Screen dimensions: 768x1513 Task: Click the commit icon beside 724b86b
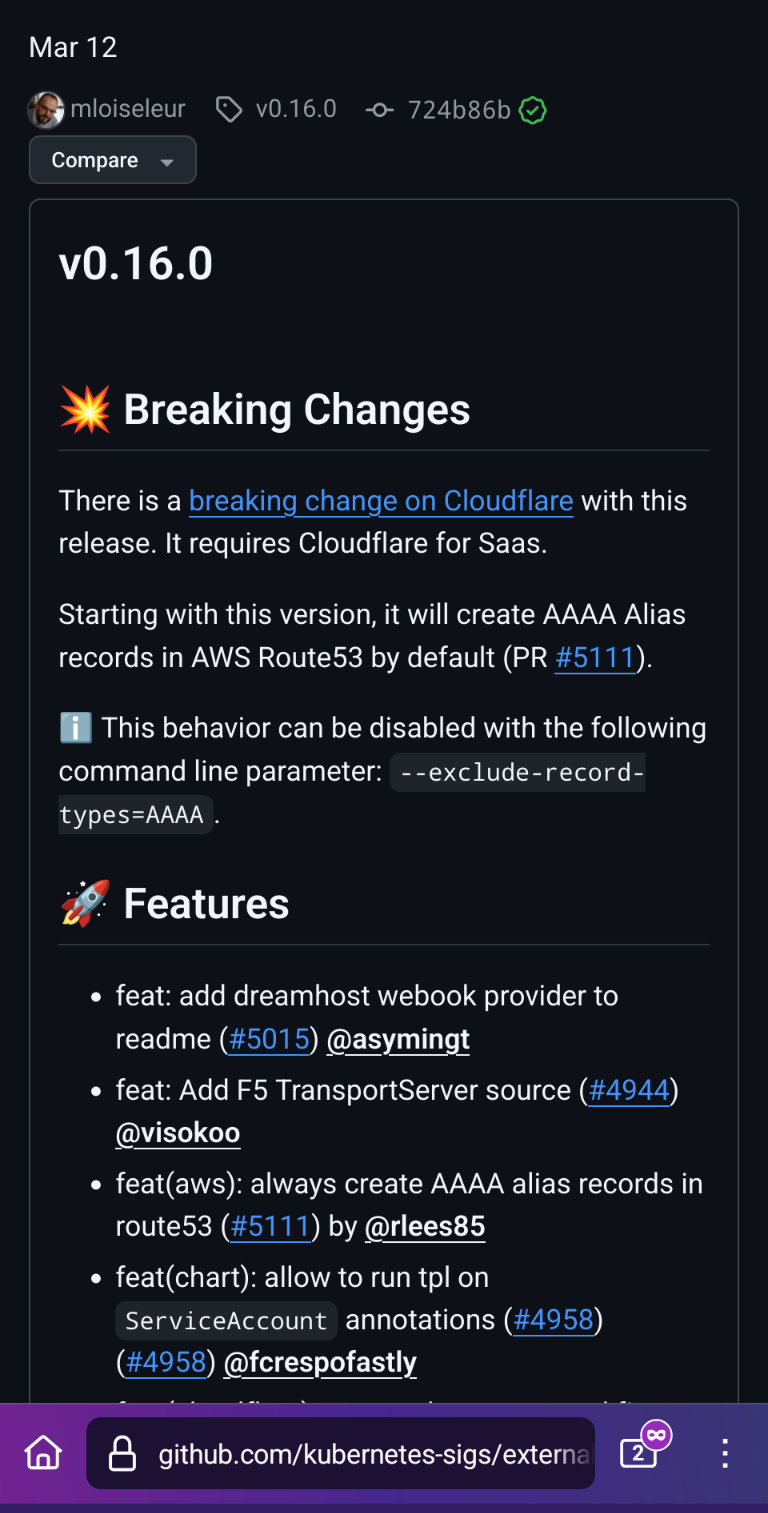click(x=380, y=110)
